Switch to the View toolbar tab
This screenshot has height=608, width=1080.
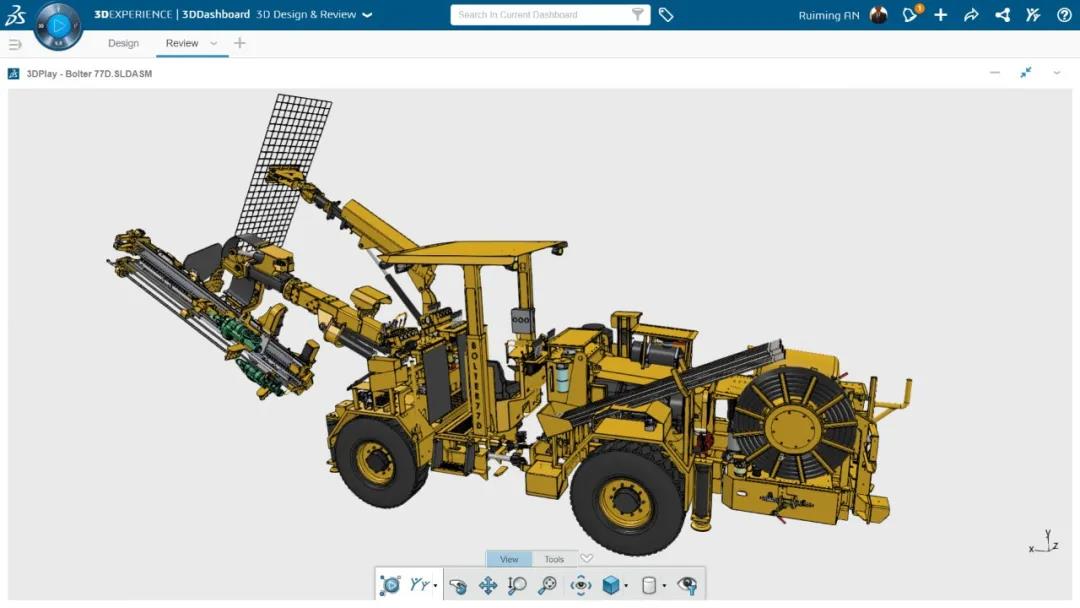tap(509, 559)
